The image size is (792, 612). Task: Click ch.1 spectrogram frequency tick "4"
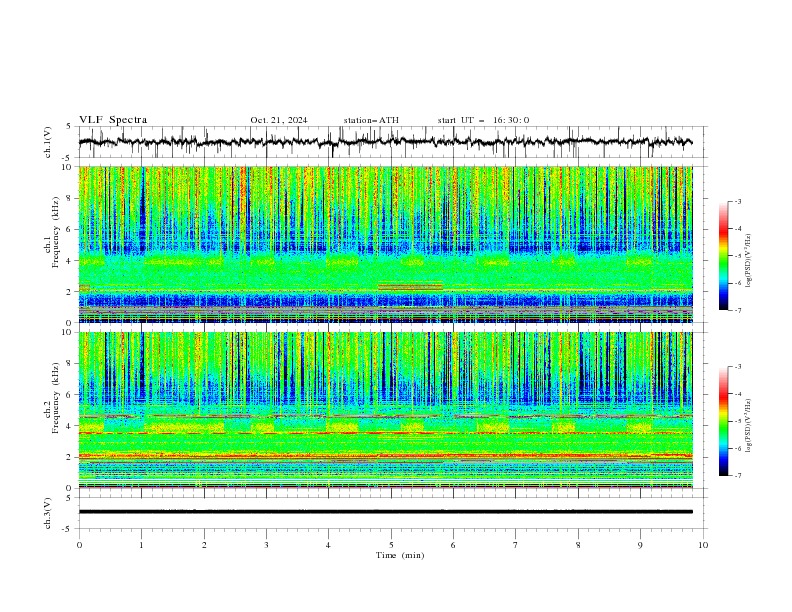[x=70, y=261]
